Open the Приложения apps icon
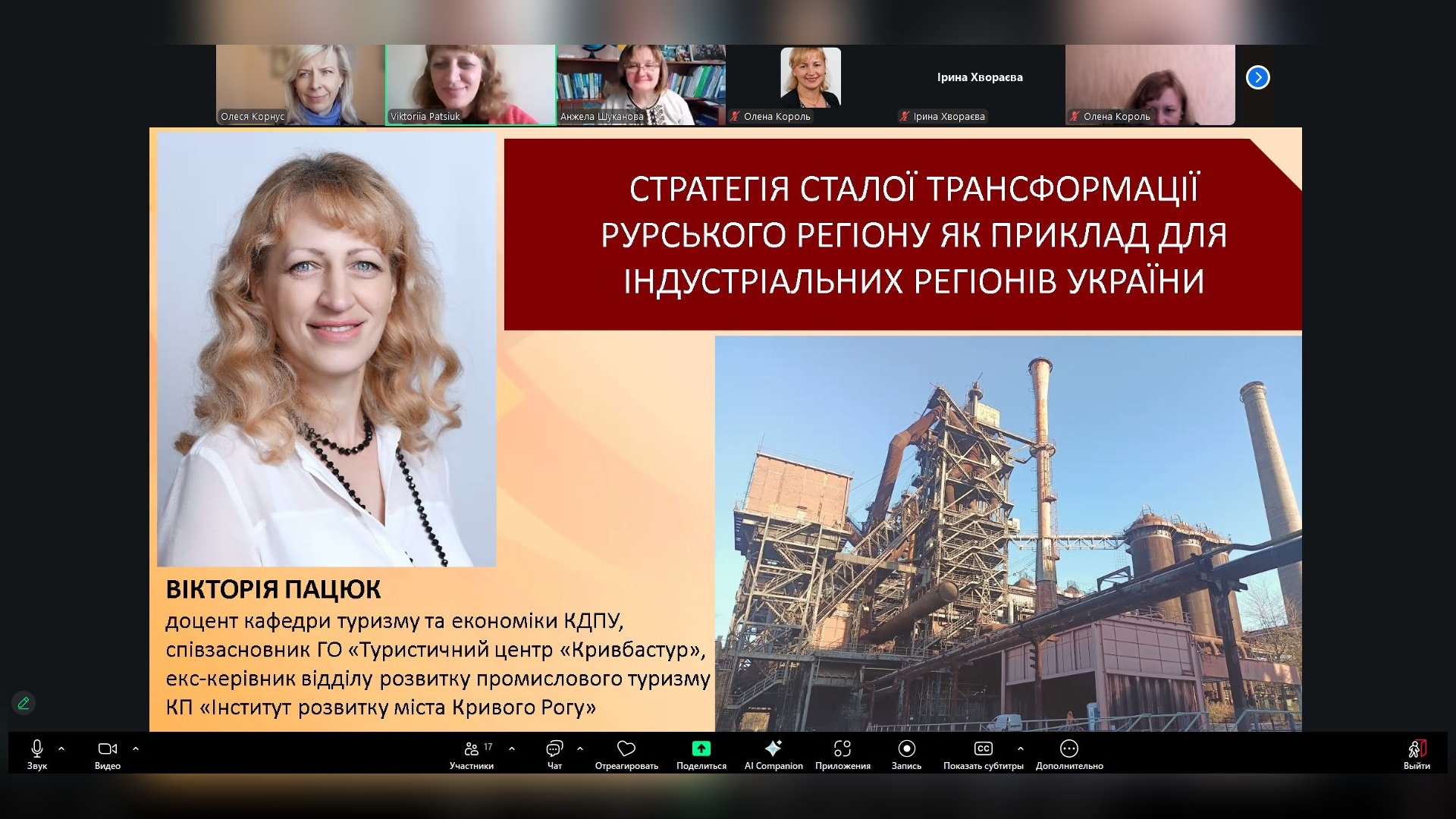The width and height of the screenshot is (1456, 819). pyautogui.click(x=843, y=749)
